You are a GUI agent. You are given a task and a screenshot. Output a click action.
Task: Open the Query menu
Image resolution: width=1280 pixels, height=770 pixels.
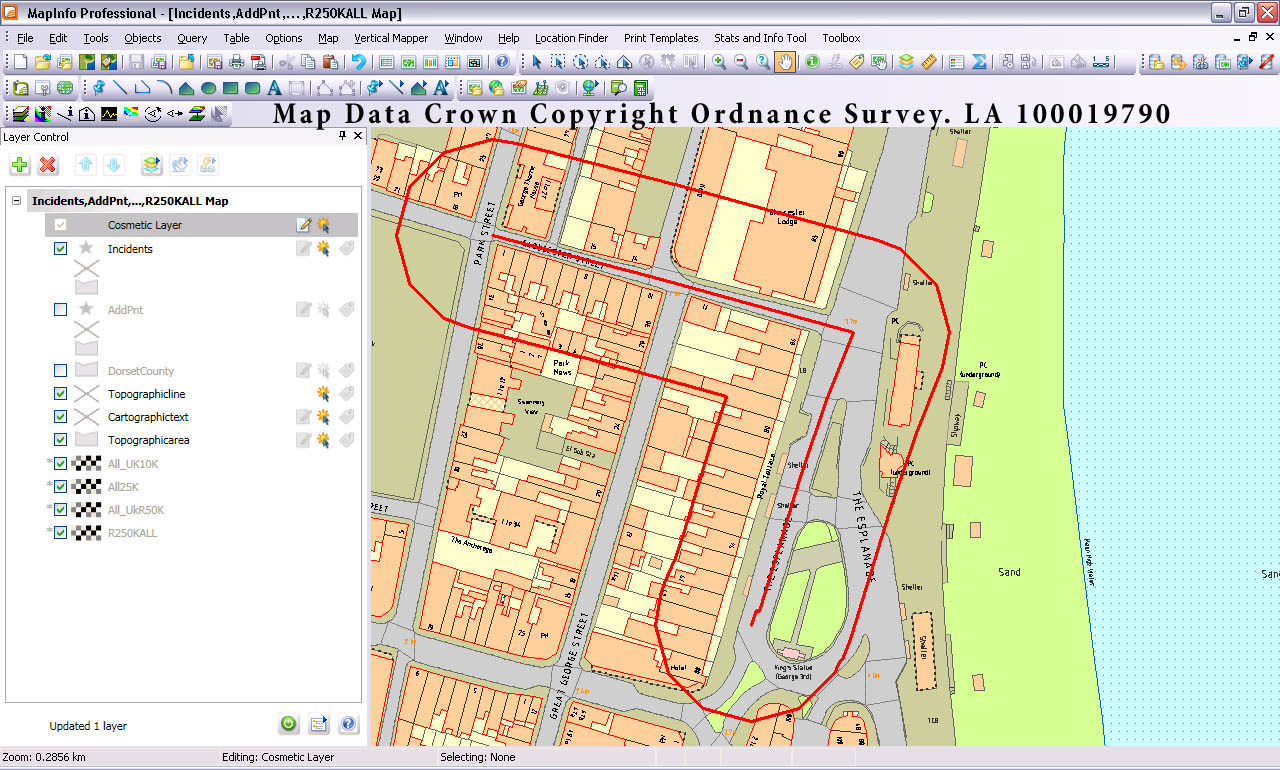coord(192,38)
